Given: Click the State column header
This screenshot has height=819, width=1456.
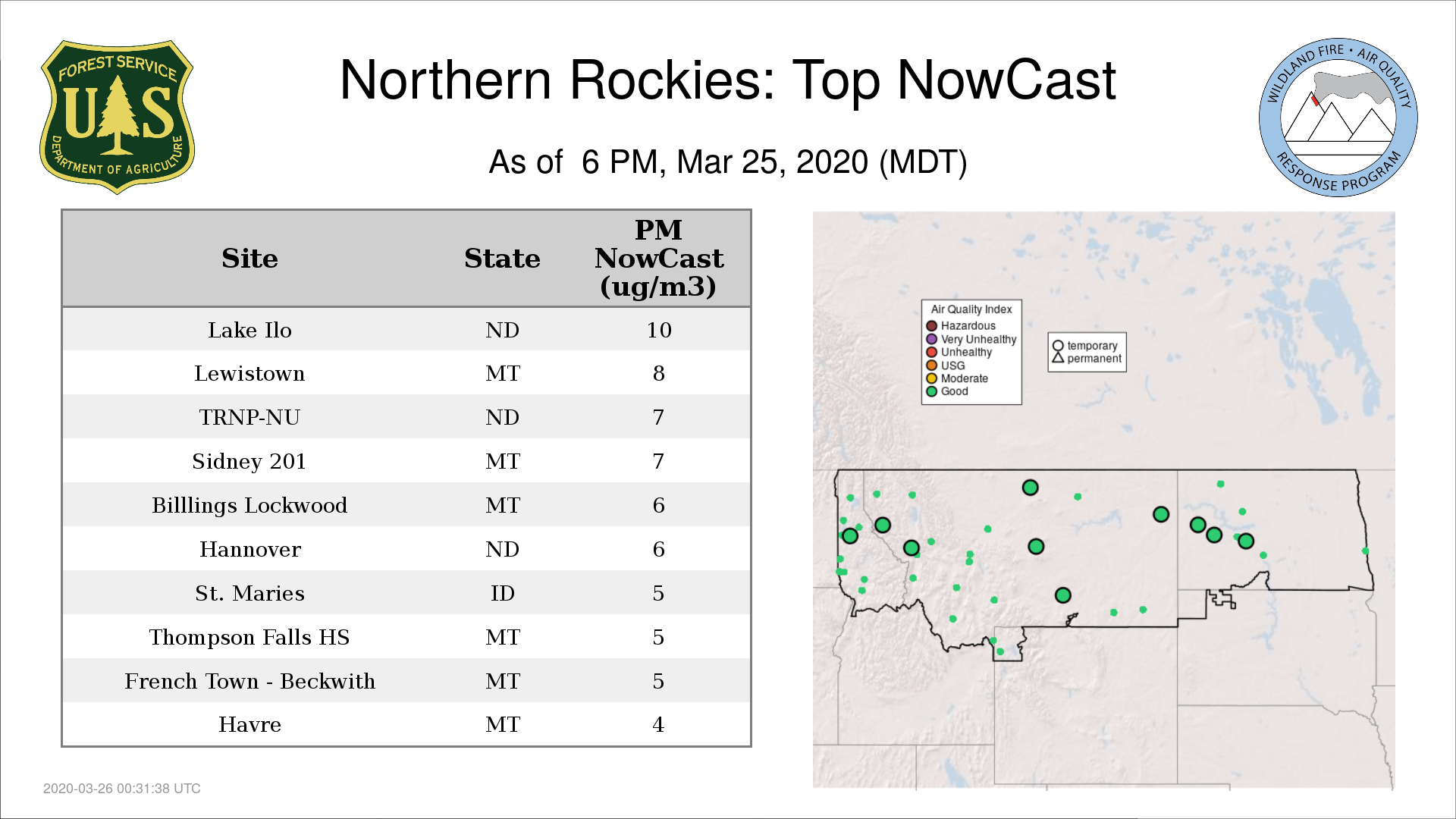Looking at the screenshot, I should pos(502,259).
